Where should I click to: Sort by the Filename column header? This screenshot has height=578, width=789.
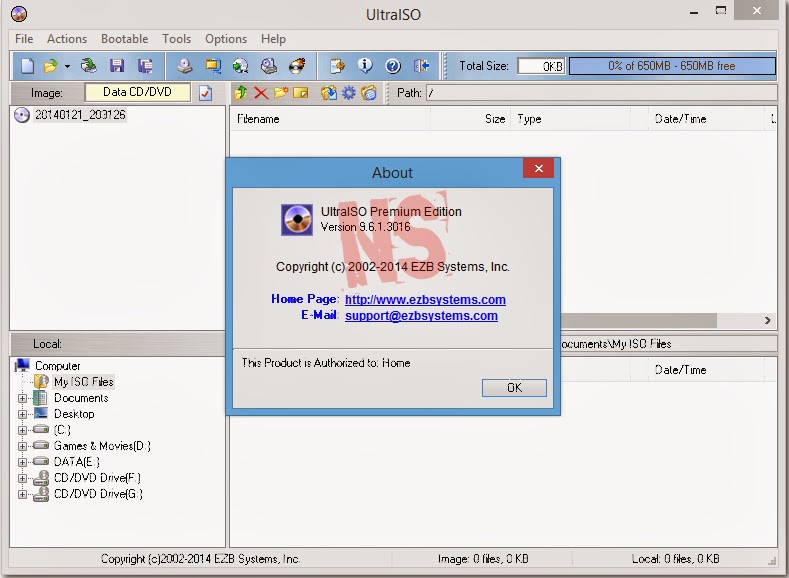coord(330,119)
